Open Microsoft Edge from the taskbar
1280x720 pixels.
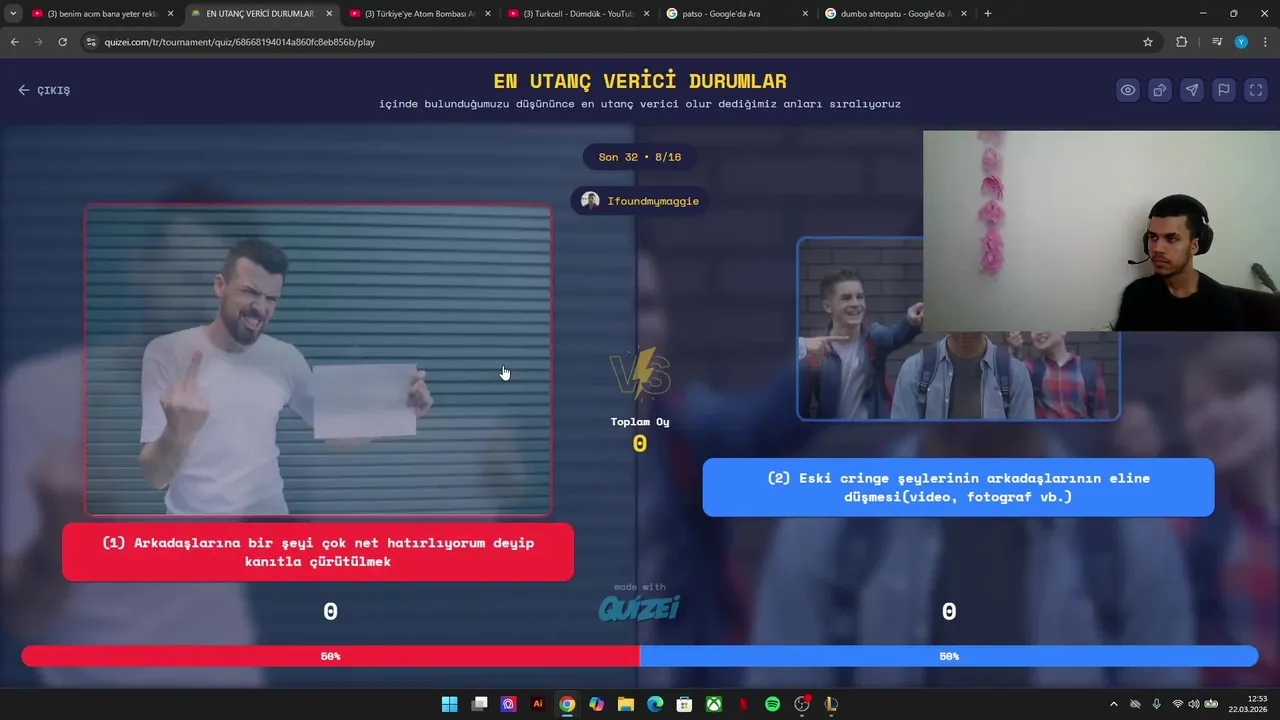click(655, 704)
